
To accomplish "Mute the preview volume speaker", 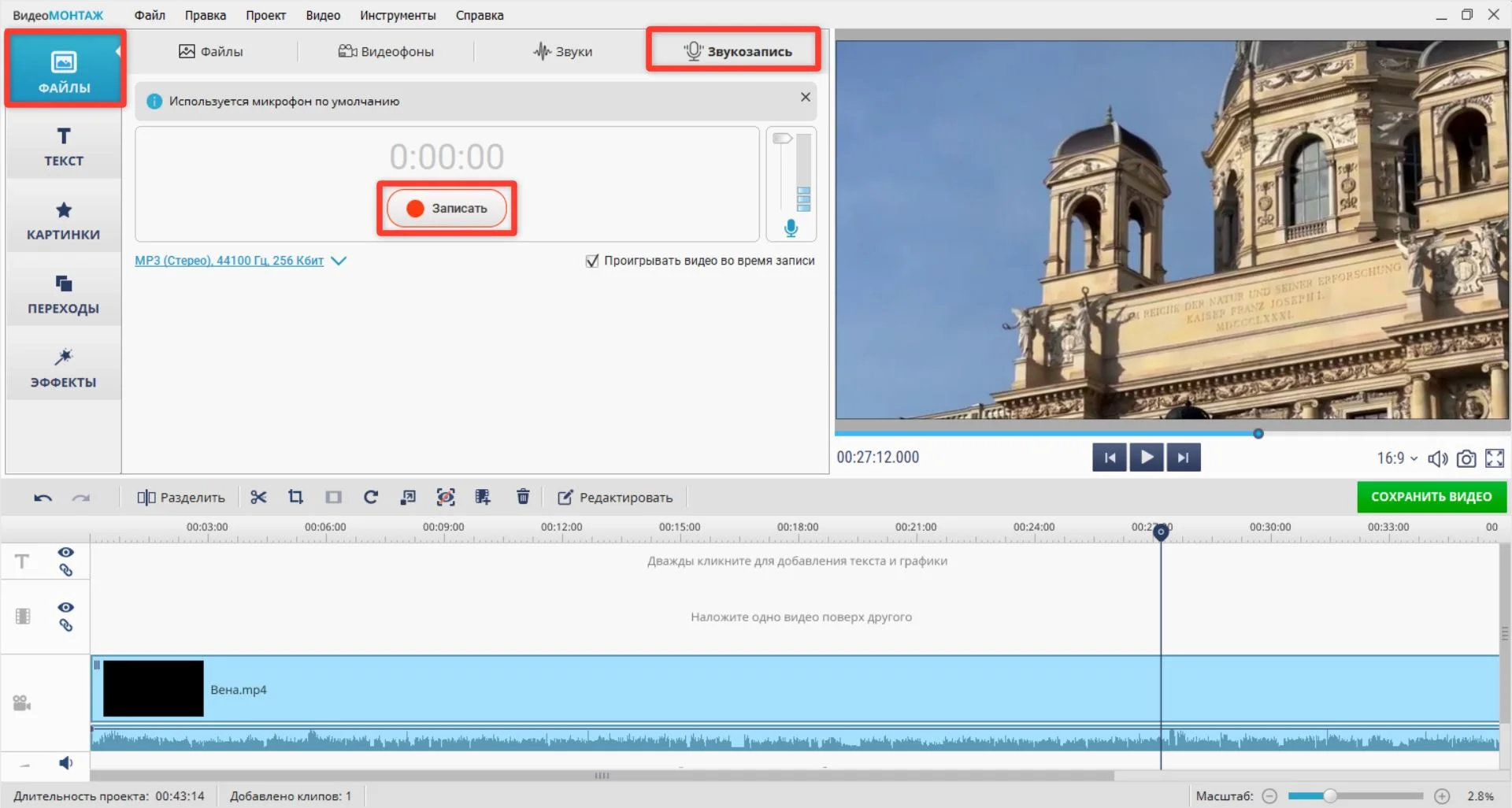I will pos(1437,458).
